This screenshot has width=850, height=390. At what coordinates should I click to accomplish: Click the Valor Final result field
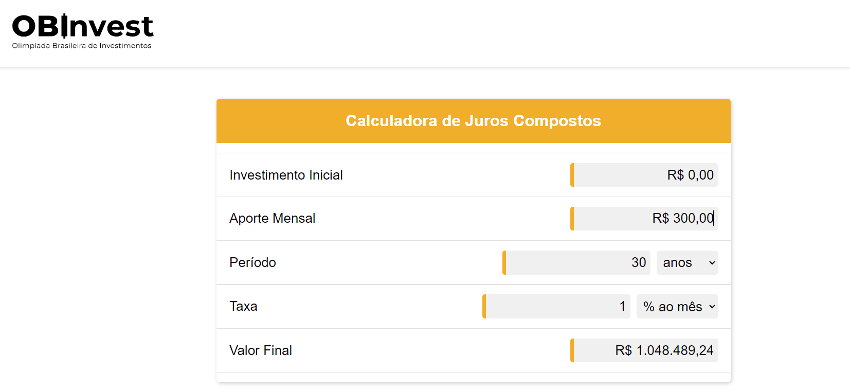click(644, 350)
